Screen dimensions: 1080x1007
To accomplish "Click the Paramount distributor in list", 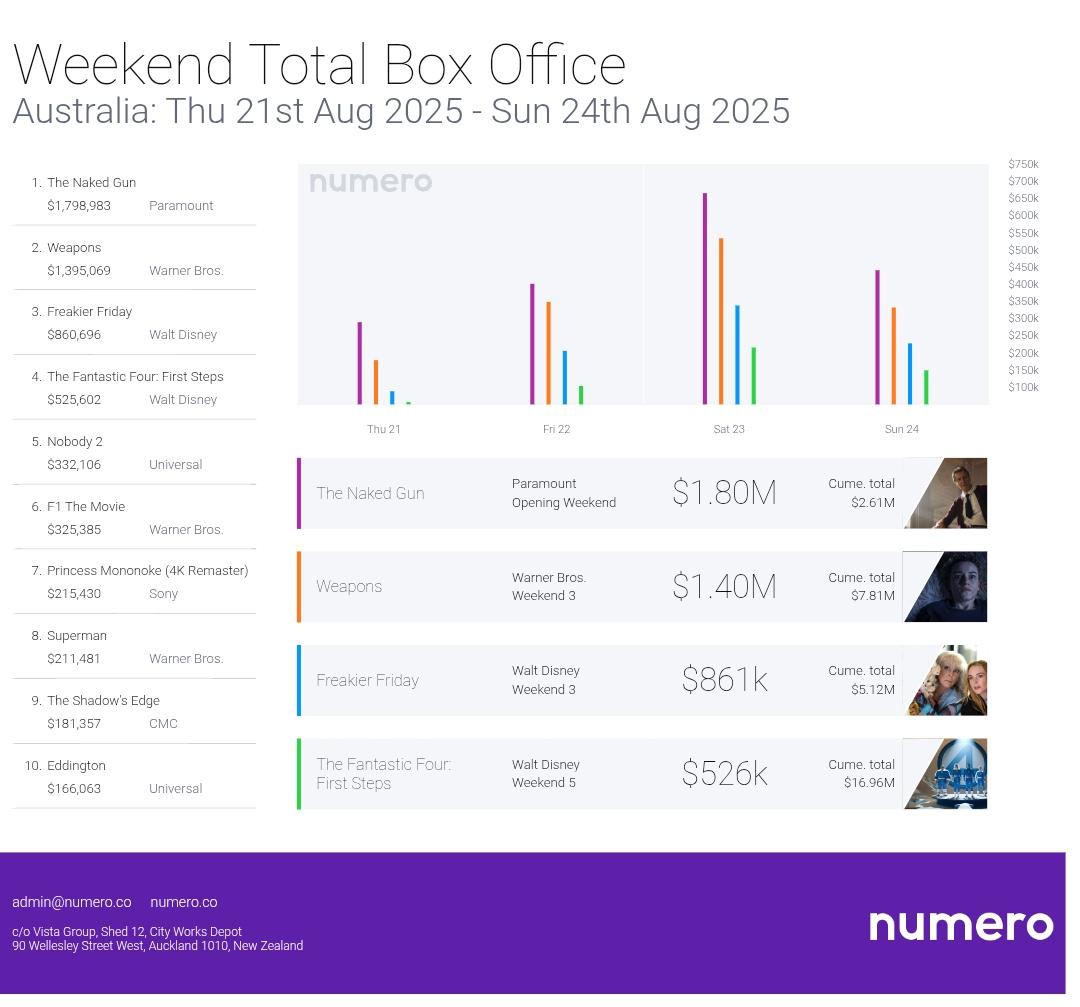I will pos(181,206).
